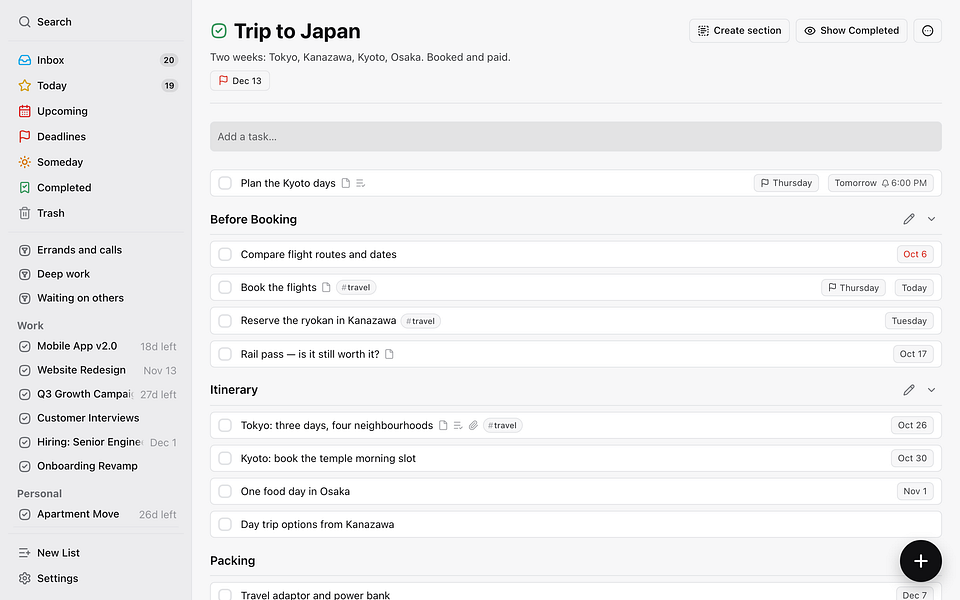Open the Upcoming view
Viewport: 960px width, 600px height.
click(96, 111)
